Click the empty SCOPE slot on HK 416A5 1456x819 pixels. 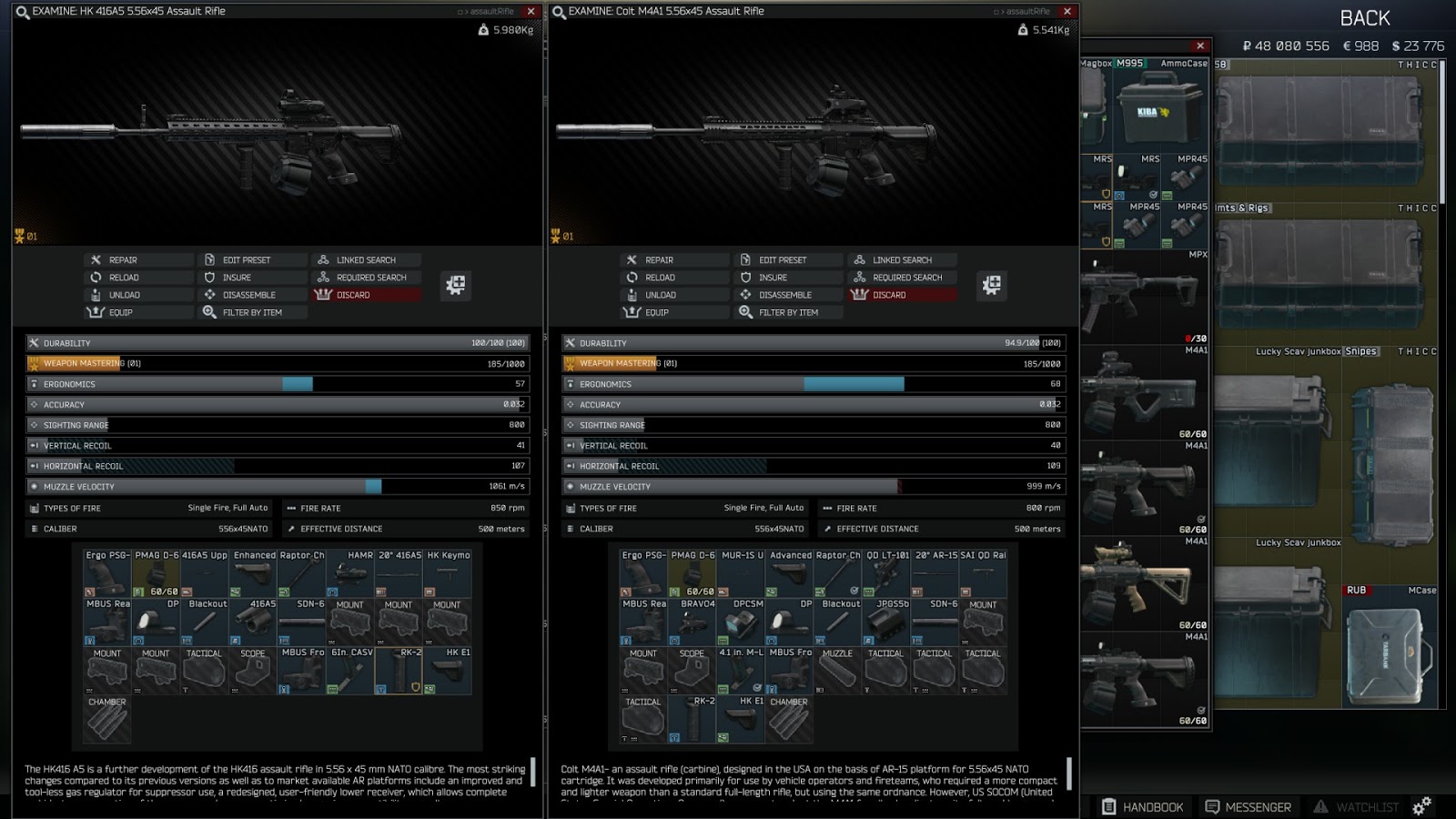(x=254, y=671)
